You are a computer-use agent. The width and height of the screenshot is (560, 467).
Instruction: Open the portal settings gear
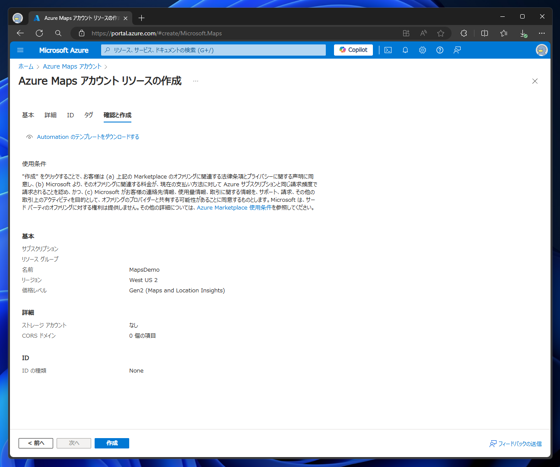pyautogui.click(x=422, y=50)
